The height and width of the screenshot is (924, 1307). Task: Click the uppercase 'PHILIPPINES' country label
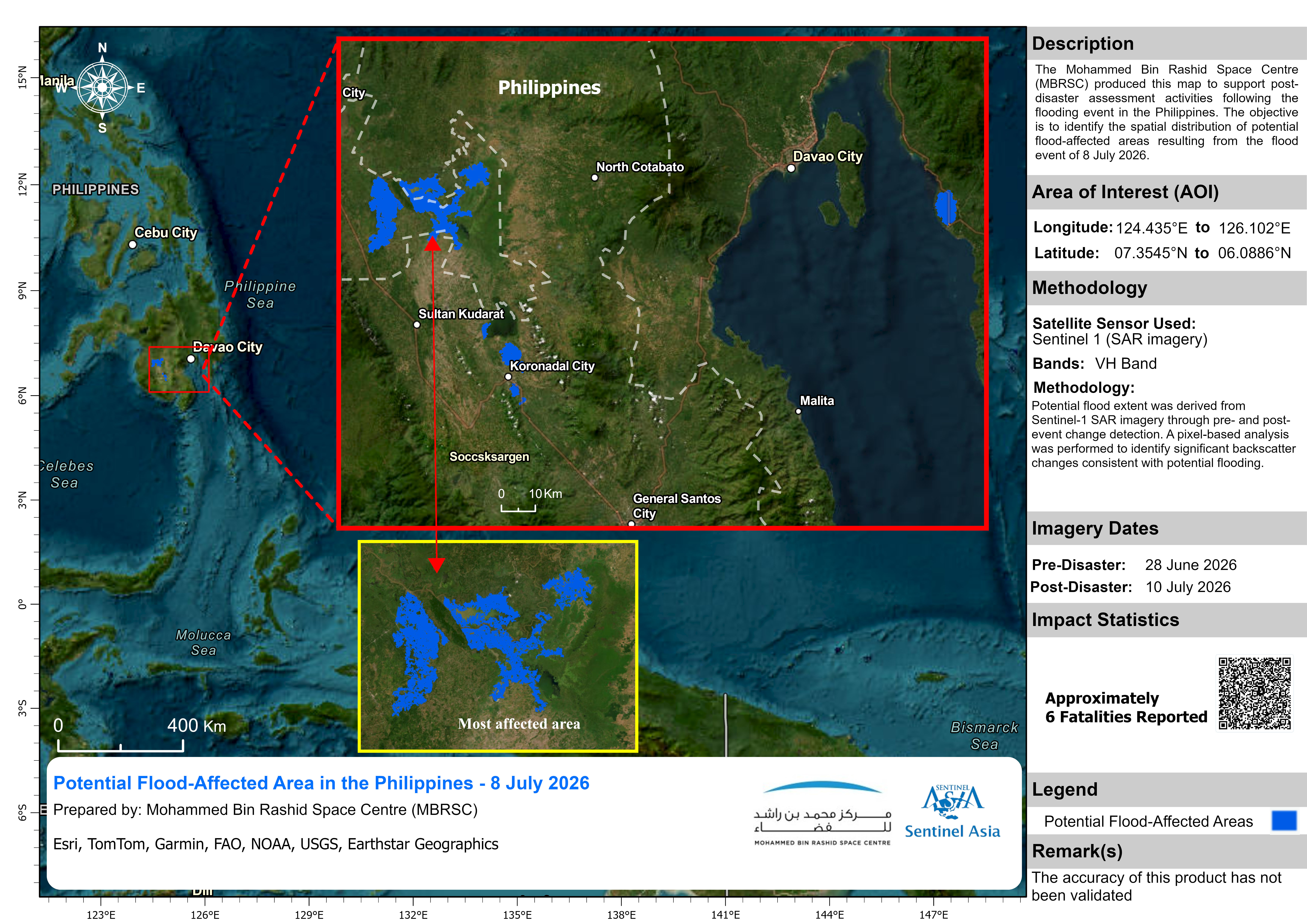coord(96,190)
